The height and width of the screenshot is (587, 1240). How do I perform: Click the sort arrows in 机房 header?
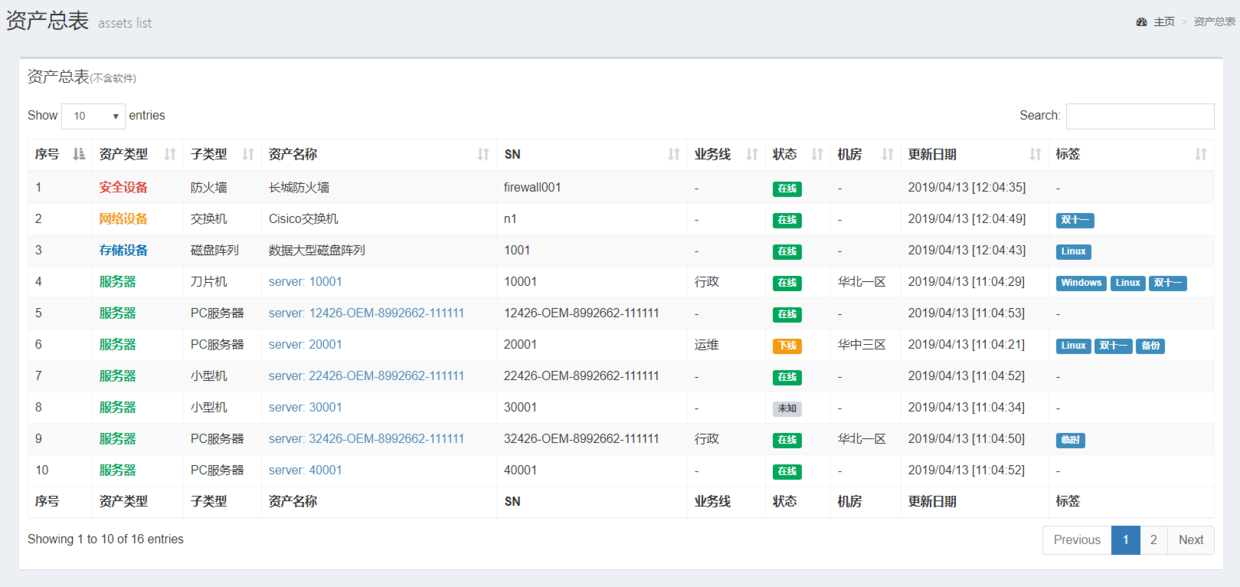pyautogui.click(x=887, y=154)
